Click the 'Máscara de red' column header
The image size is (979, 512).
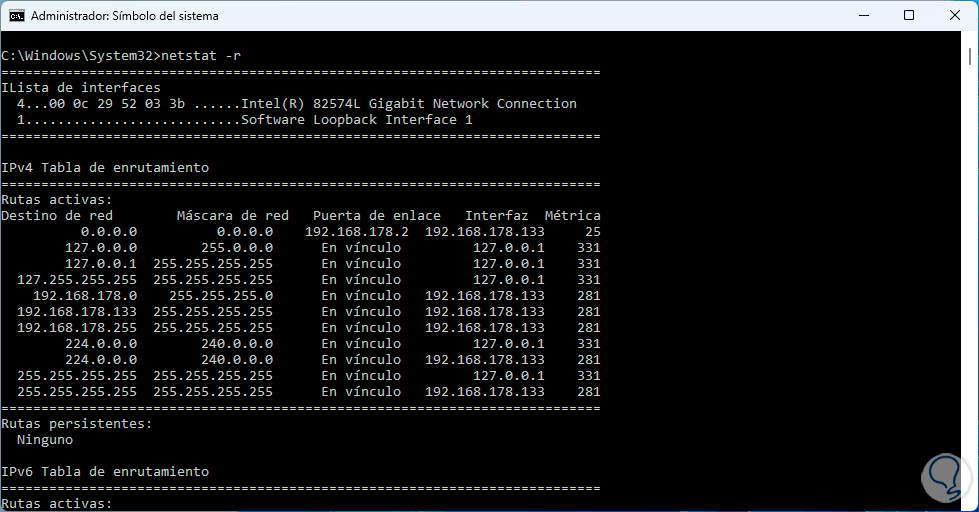[233, 215]
